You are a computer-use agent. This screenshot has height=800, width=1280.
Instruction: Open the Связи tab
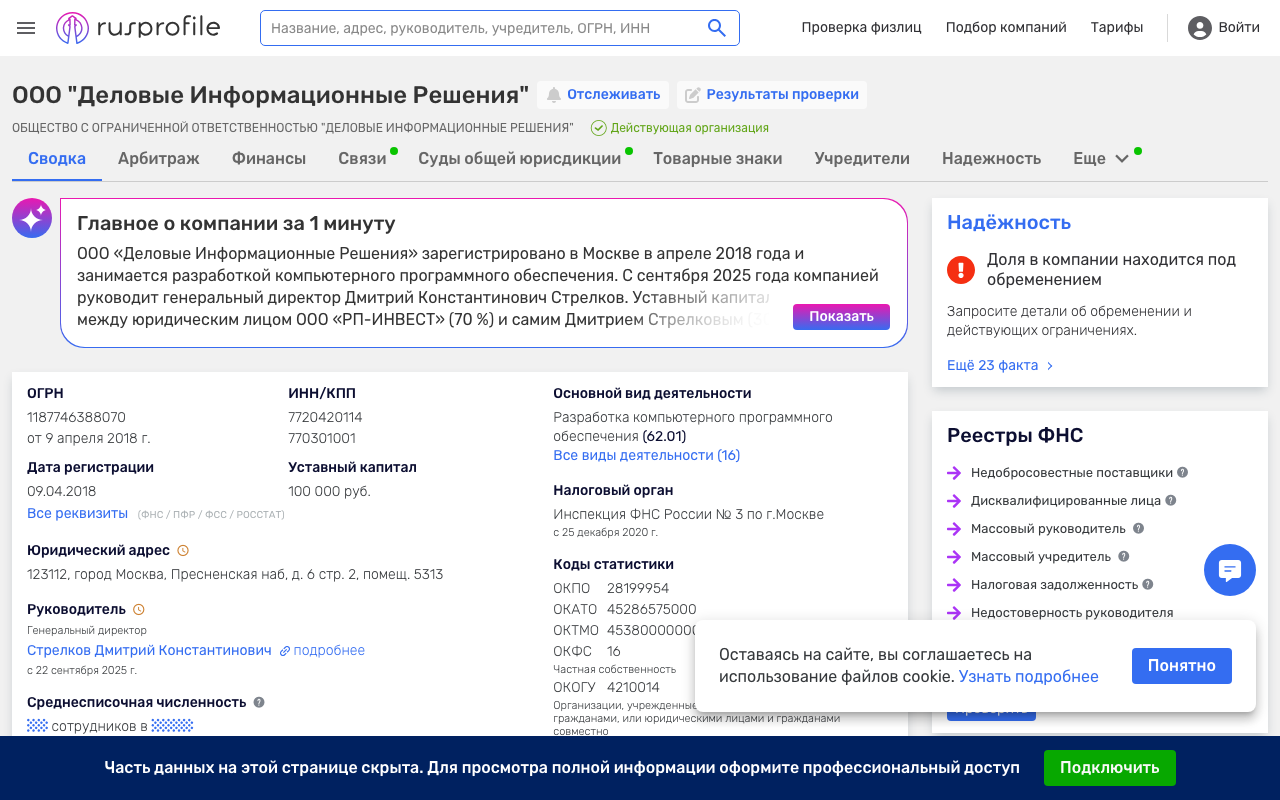point(362,158)
